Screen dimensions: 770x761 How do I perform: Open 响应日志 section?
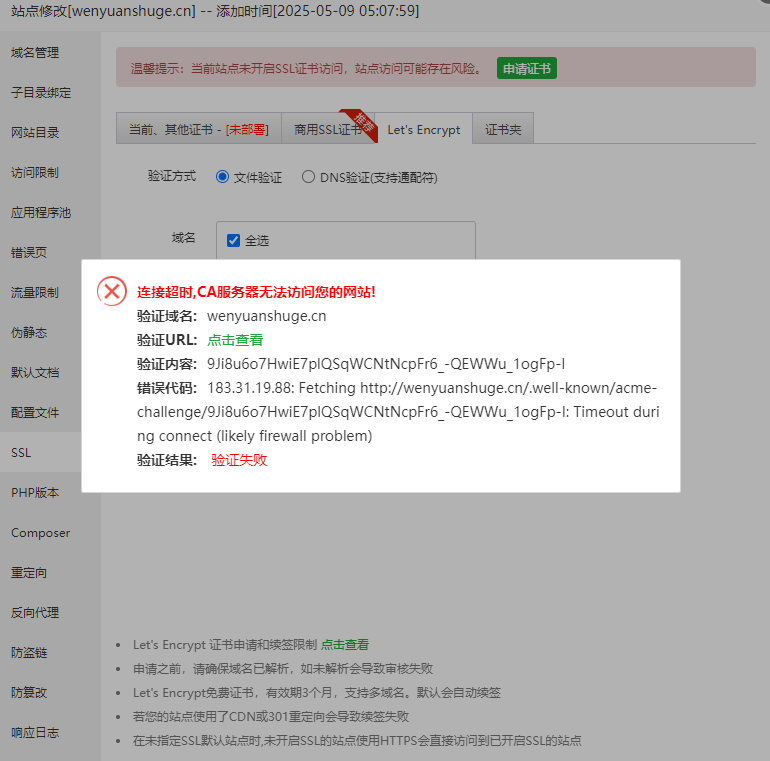[x=35, y=733]
